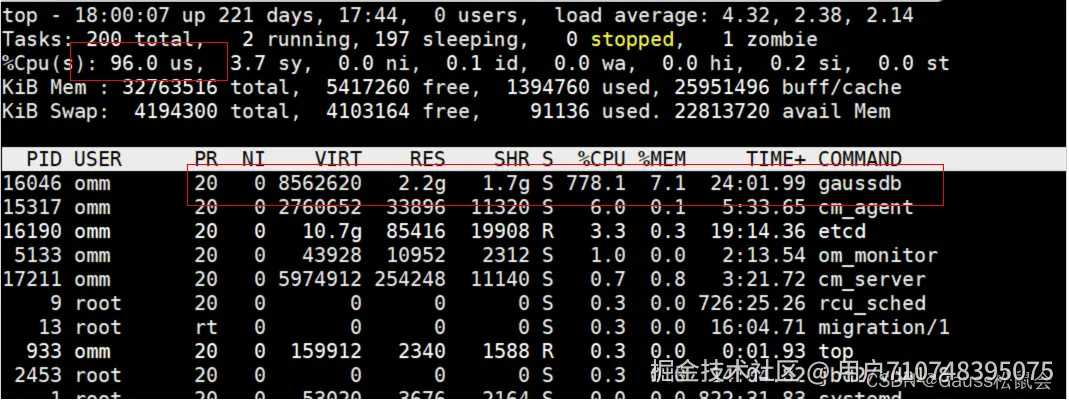Click the 'rt' priority of migration/1
The width and height of the screenshot is (1069, 400).
pyautogui.click(x=206, y=327)
